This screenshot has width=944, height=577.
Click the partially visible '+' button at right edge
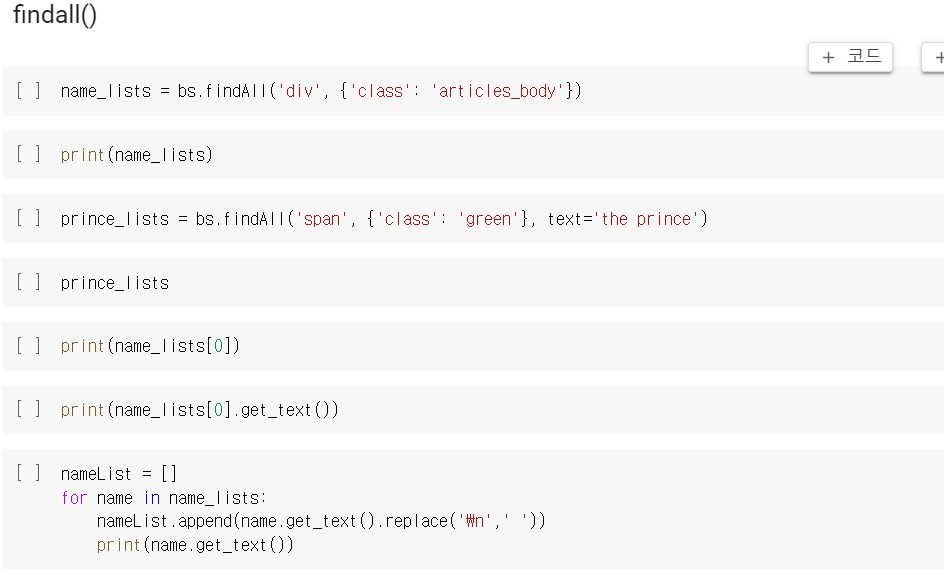934,57
